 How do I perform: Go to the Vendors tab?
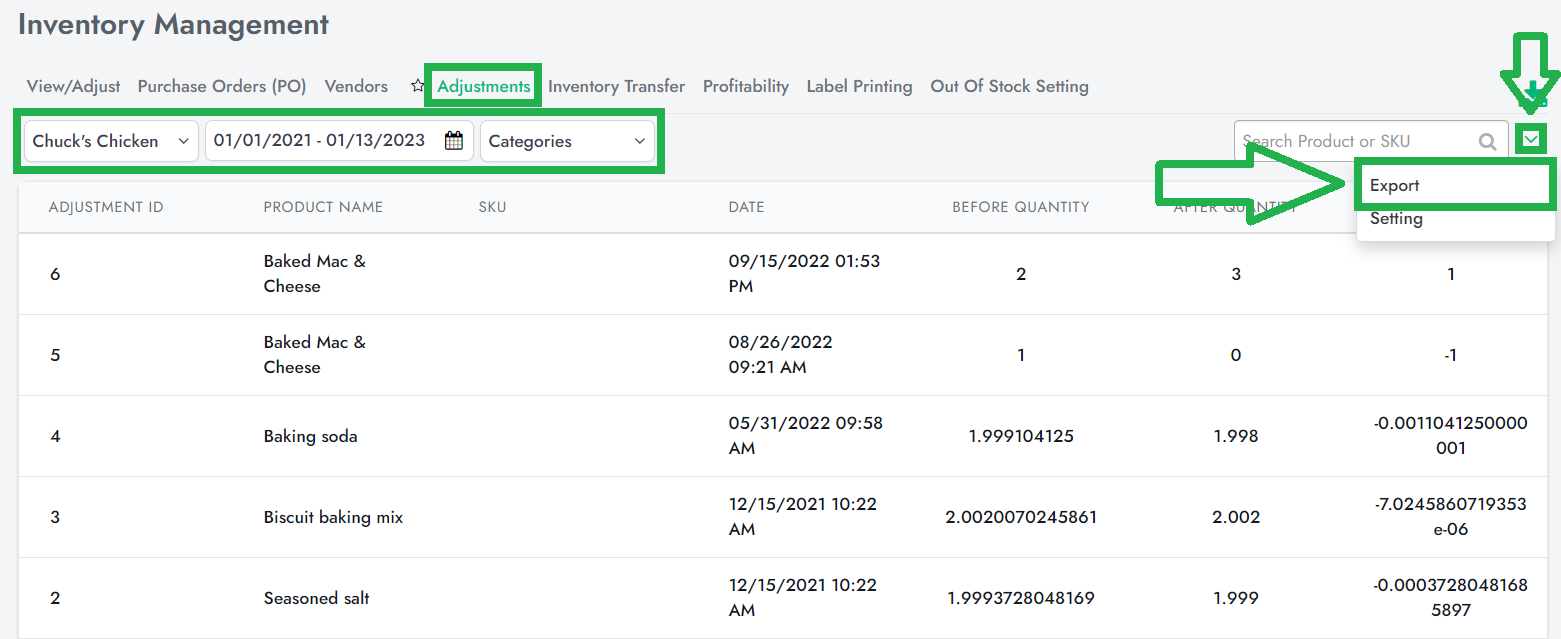[x=356, y=87]
